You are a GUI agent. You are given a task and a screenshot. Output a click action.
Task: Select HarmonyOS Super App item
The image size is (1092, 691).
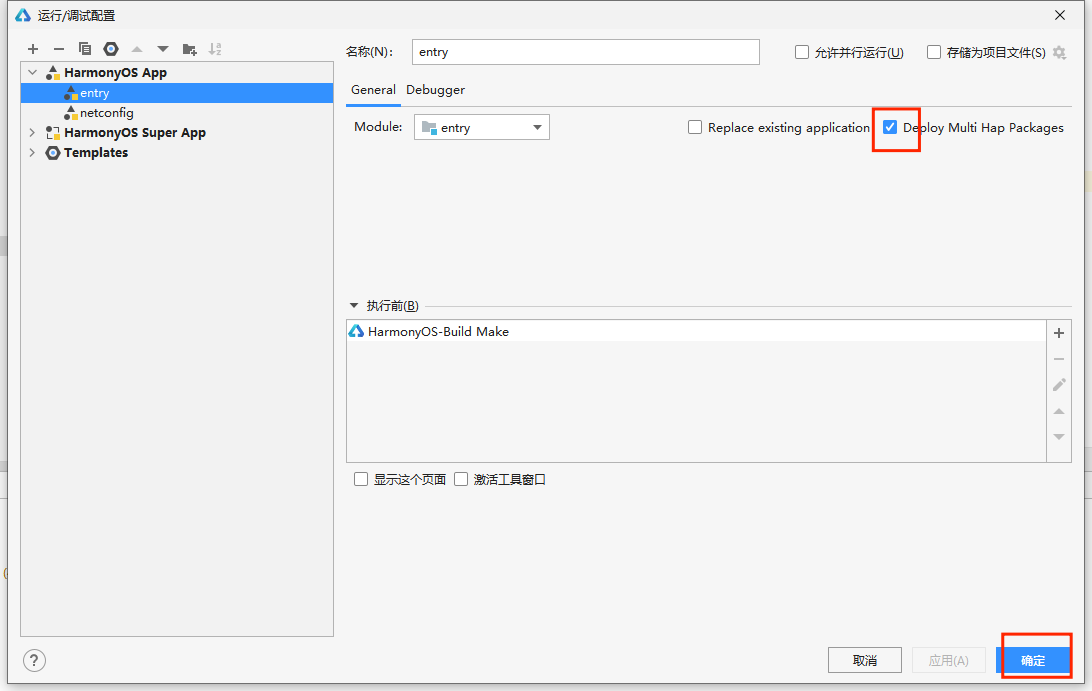coord(135,132)
